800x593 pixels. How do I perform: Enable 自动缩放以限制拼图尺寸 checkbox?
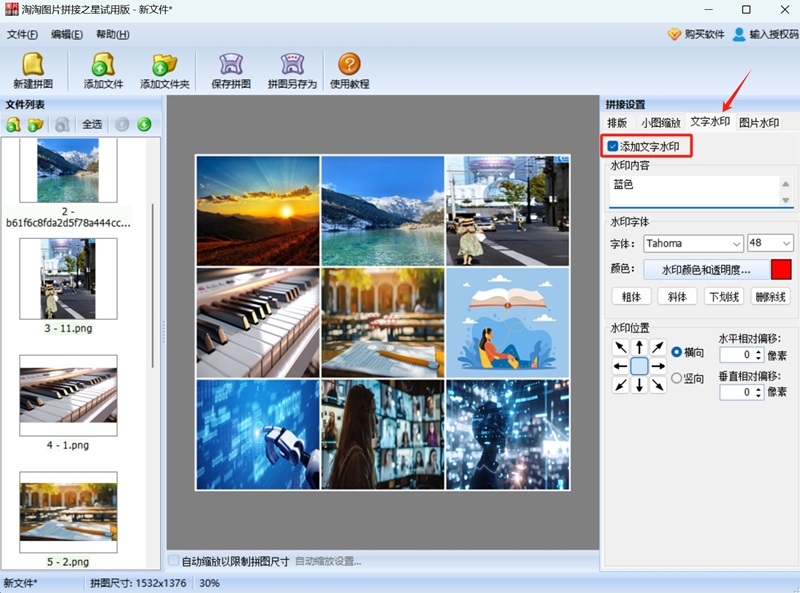tap(173, 561)
